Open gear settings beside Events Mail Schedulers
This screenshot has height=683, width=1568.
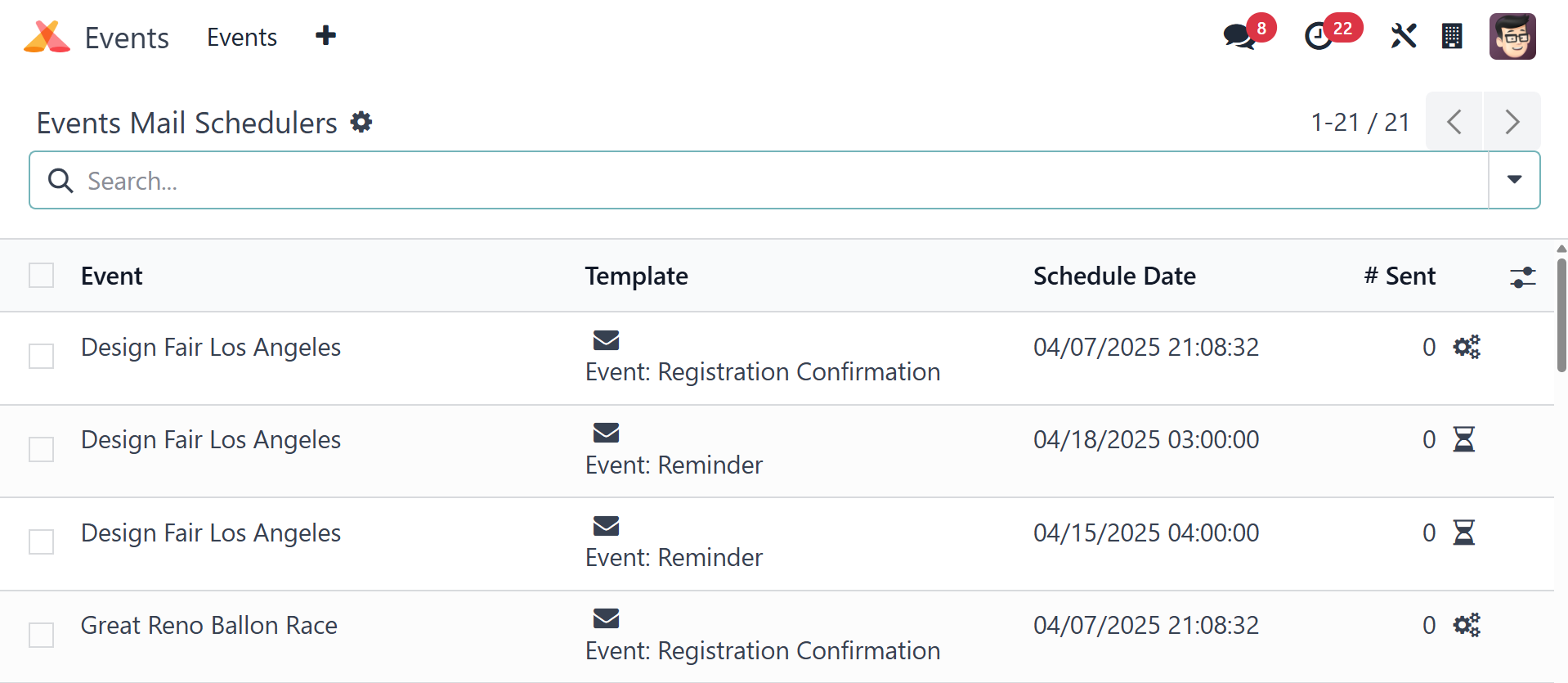[x=361, y=123]
